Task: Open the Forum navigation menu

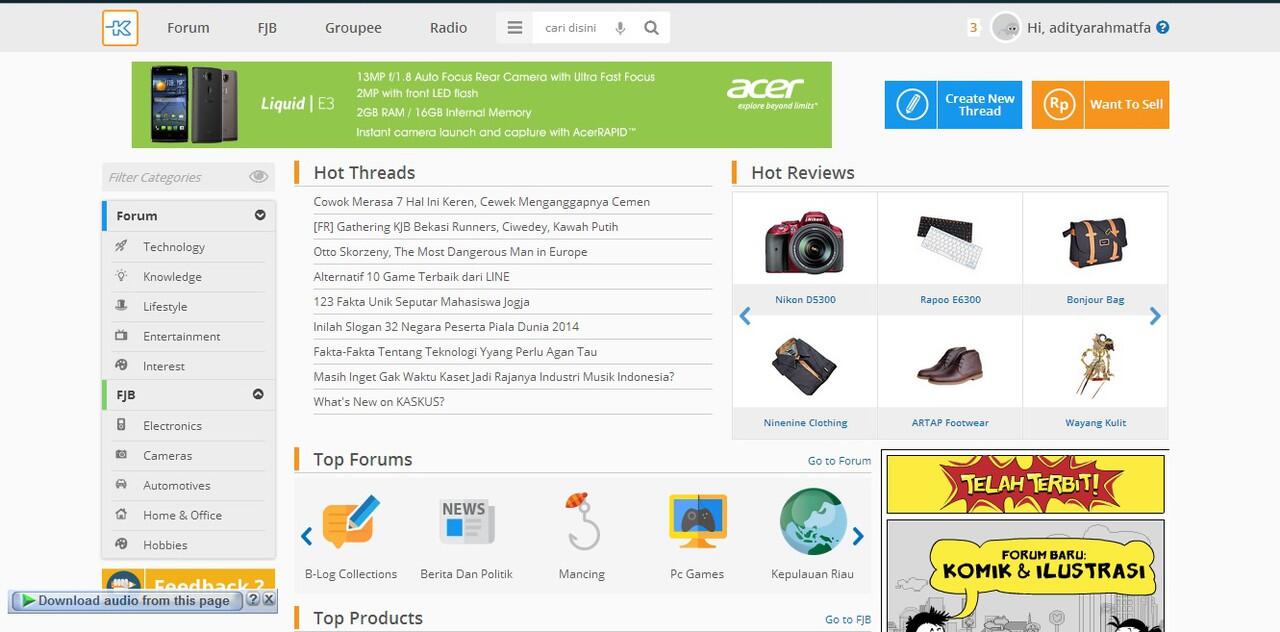Action: (188, 28)
